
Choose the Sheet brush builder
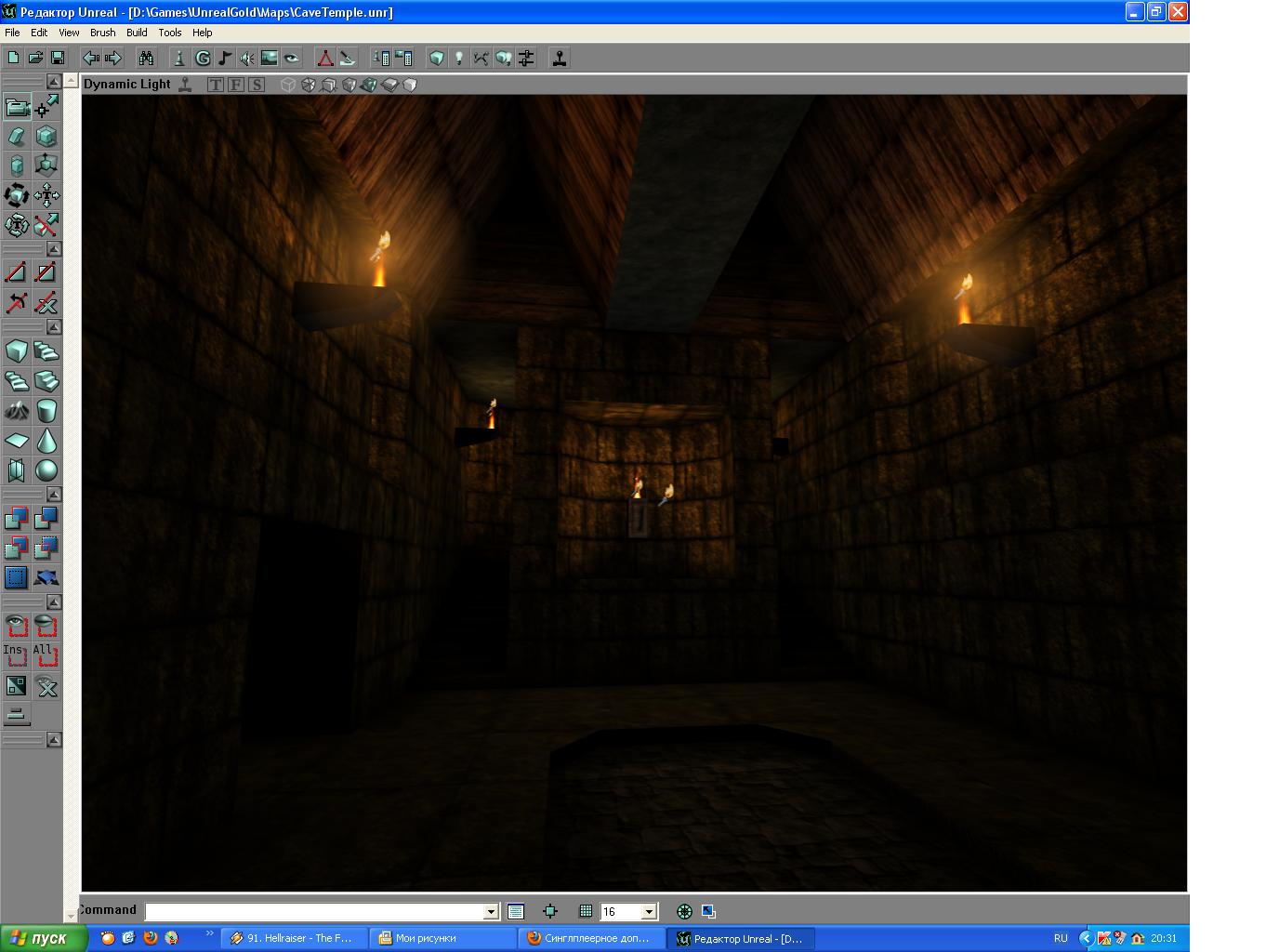pos(17,441)
